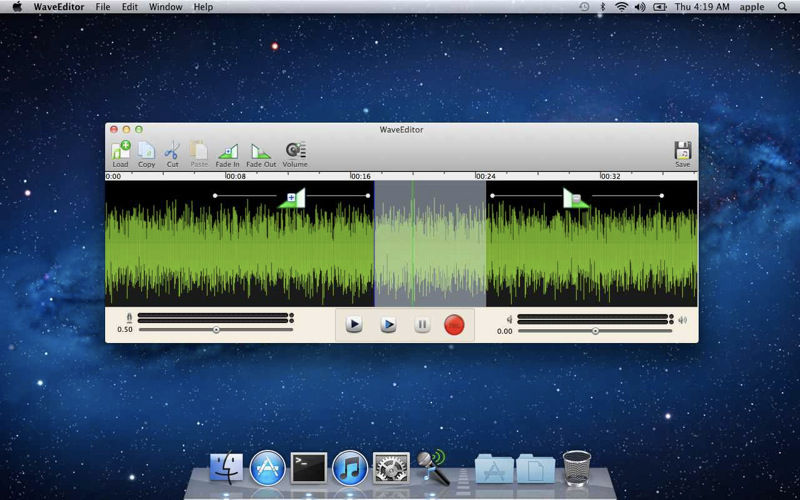Open App Store from the Dock

(x=268, y=468)
